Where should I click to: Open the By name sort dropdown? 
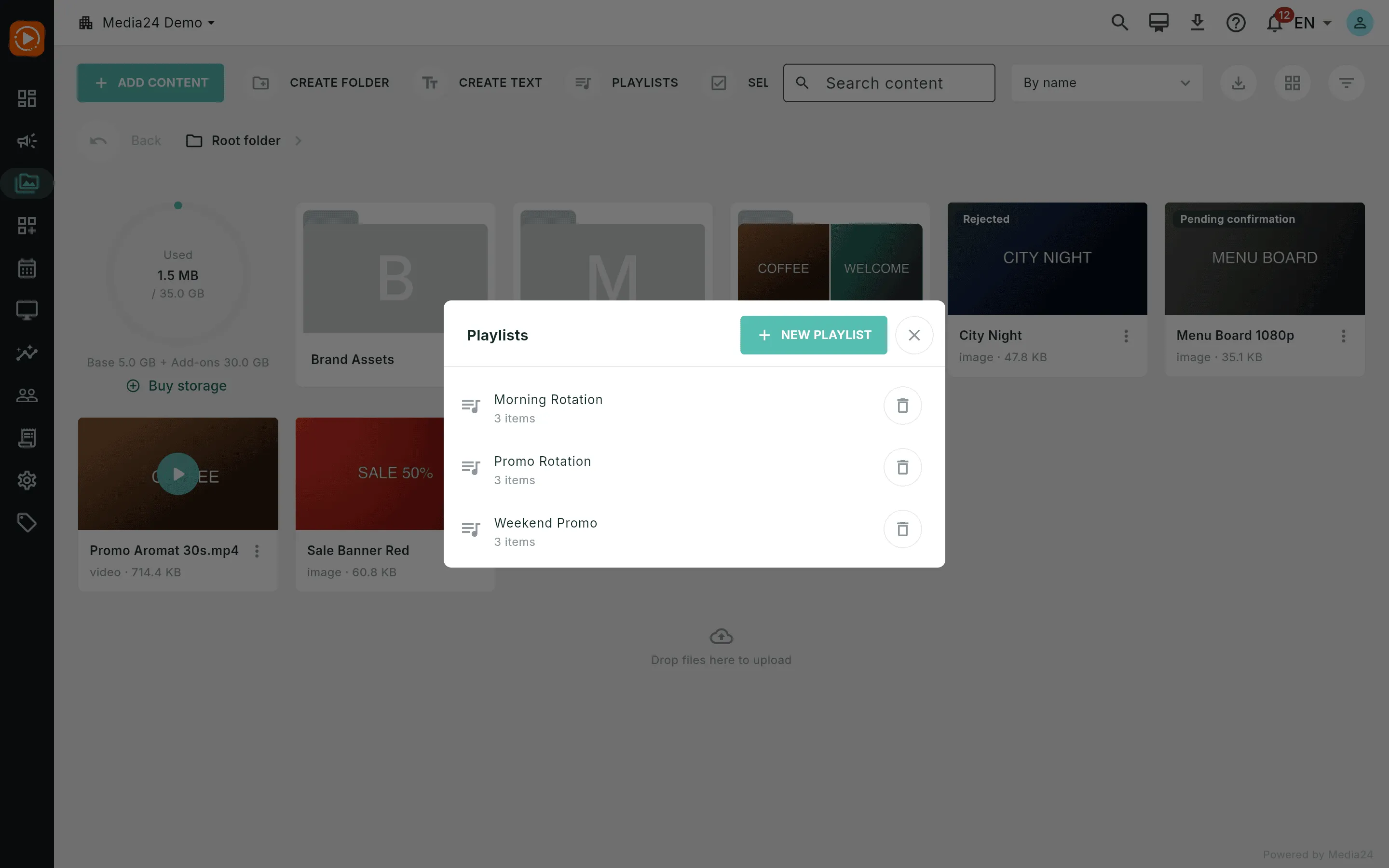click(x=1107, y=82)
